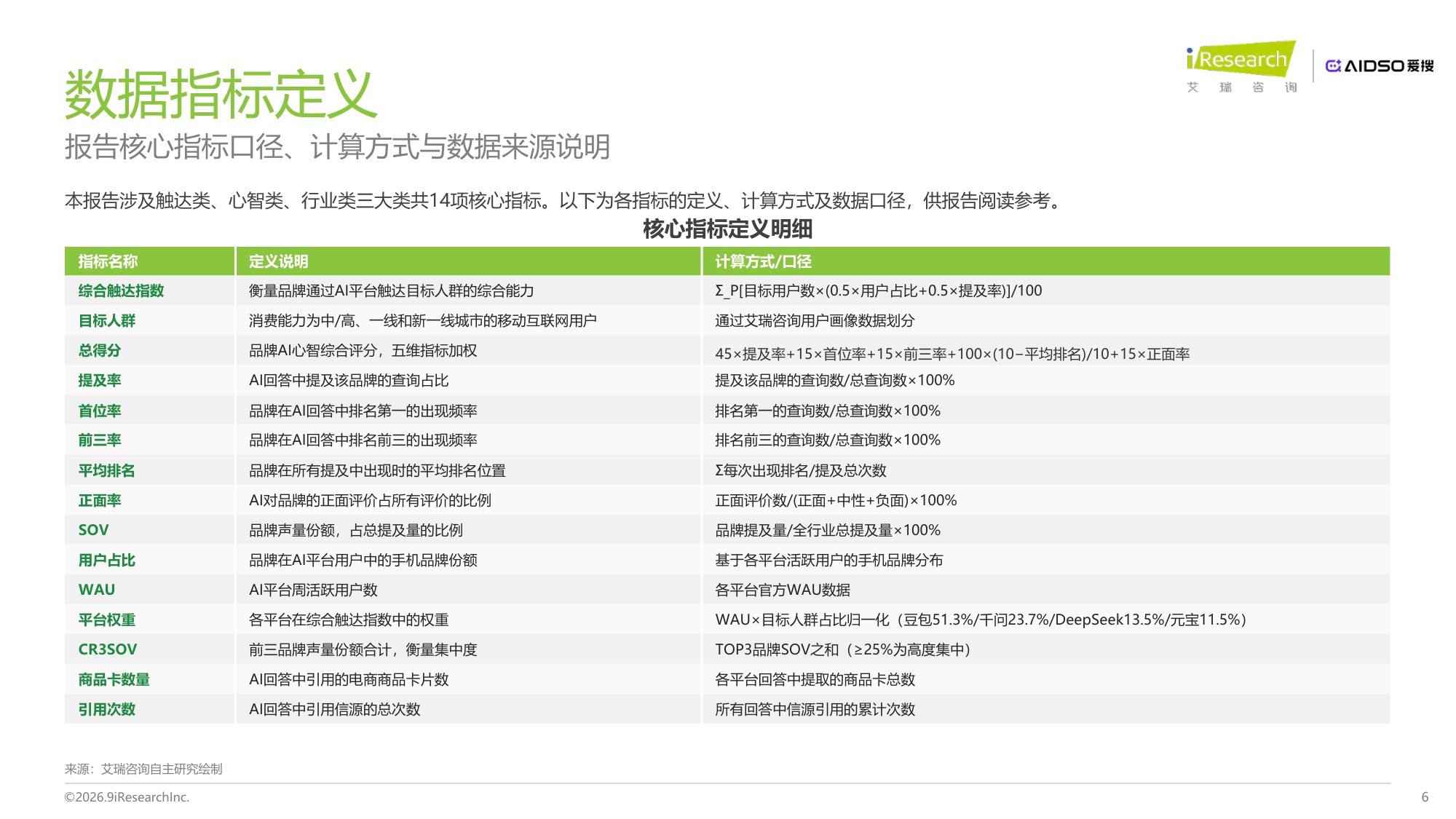
Task: Select the 综合触达指数 row label
Action: pos(121,290)
